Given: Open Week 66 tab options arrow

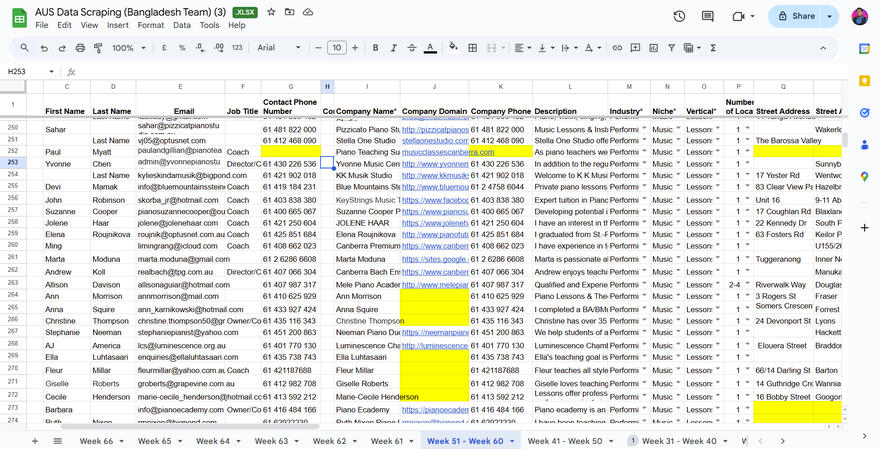Looking at the screenshot, I should pos(121,441).
